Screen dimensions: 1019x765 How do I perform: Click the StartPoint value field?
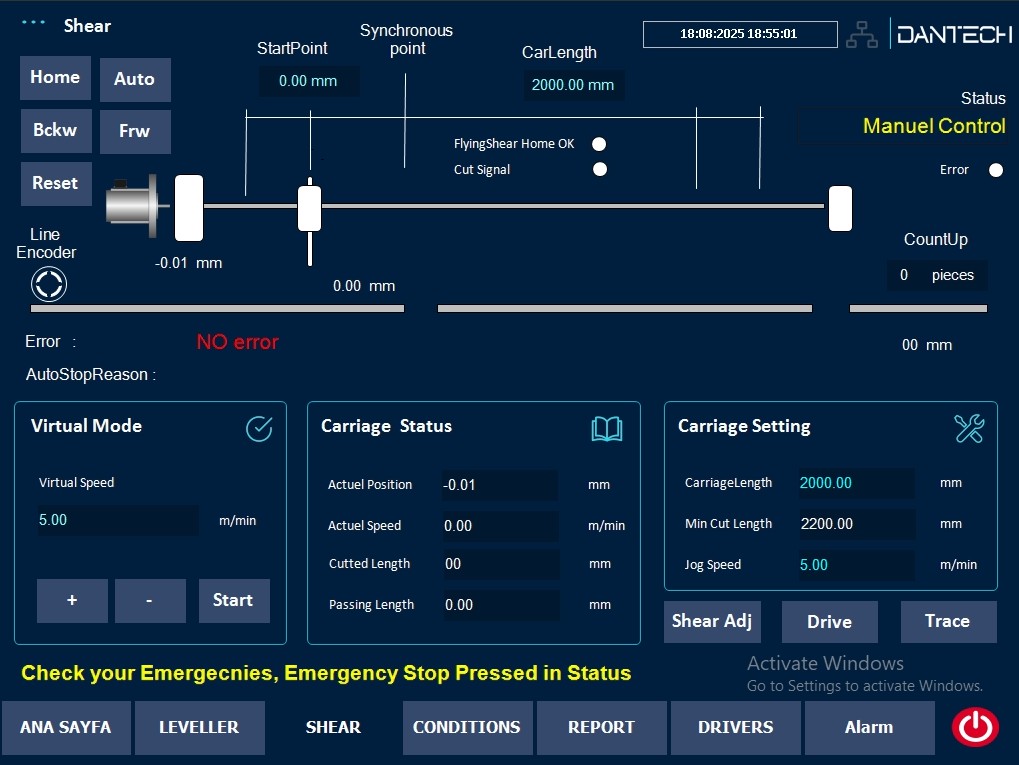[x=308, y=82]
